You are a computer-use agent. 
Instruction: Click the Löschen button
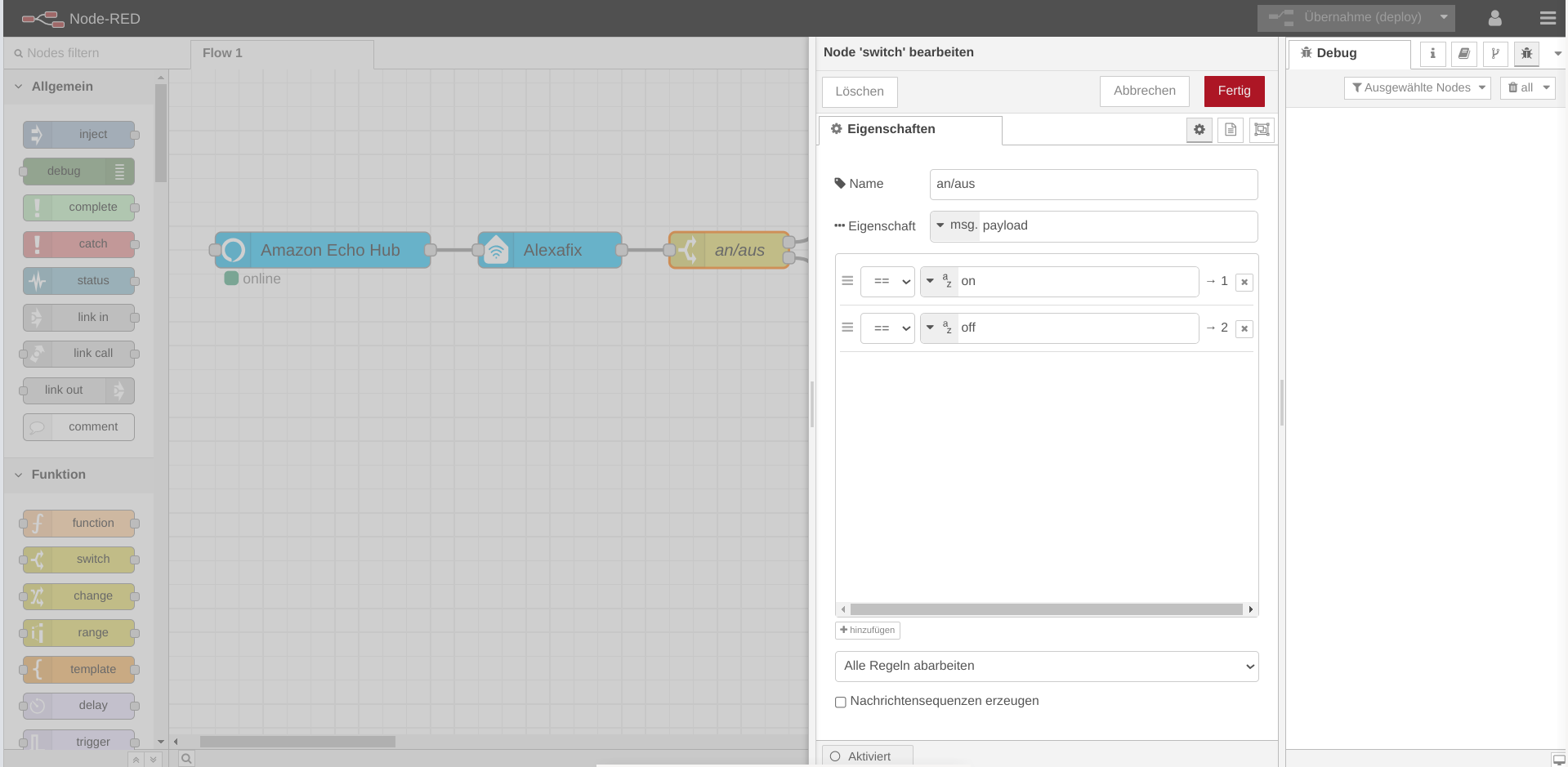tap(860, 92)
